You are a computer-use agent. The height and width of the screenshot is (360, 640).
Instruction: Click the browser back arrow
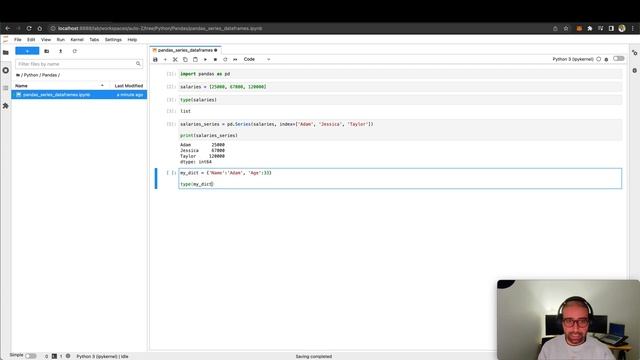coord(8,28)
